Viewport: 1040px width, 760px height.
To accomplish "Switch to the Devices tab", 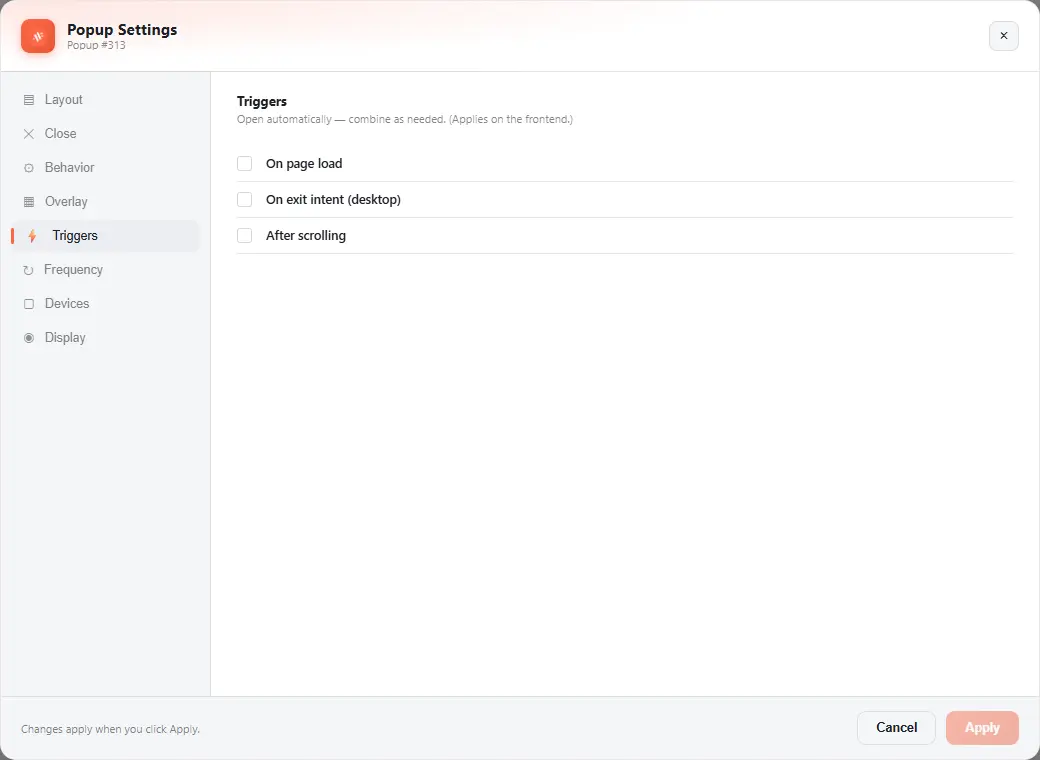I will 105,304.
